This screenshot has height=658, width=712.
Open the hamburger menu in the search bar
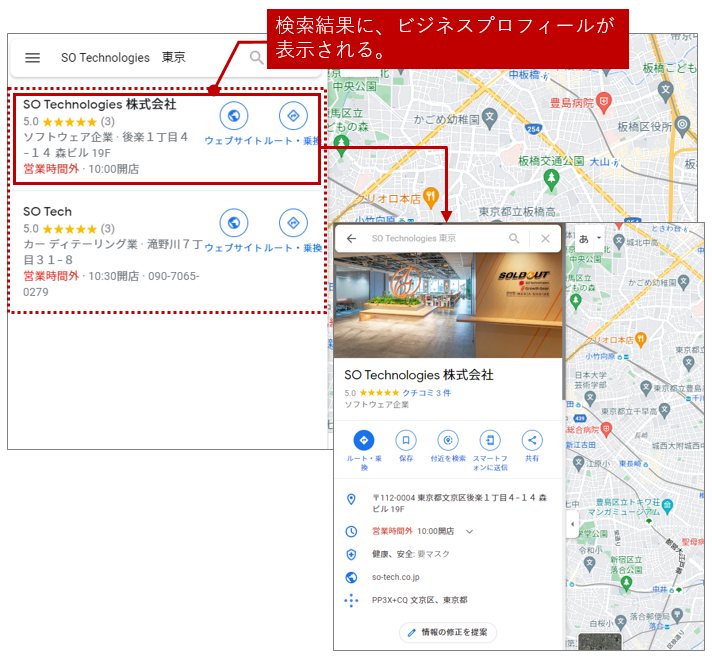pyautogui.click(x=32, y=58)
